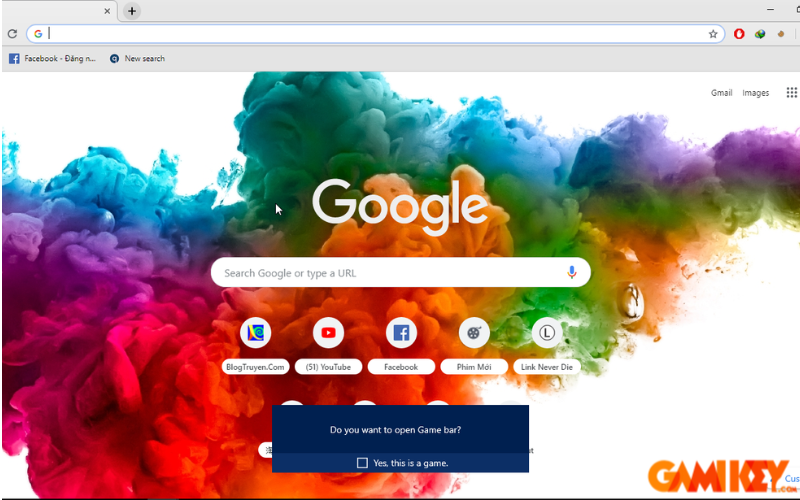This screenshot has width=800, height=500.
Task: Open the red Opera extension icon
Action: coord(739,34)
